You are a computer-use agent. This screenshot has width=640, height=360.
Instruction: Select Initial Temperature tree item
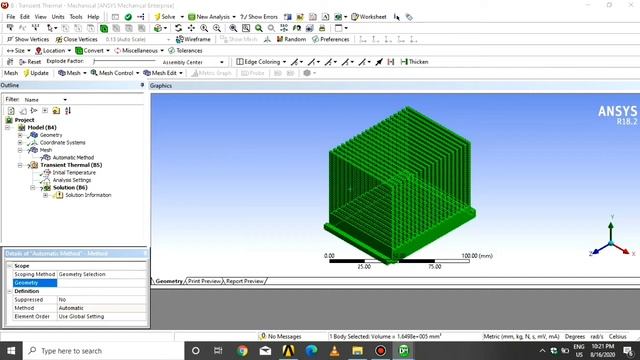(74, 173)
